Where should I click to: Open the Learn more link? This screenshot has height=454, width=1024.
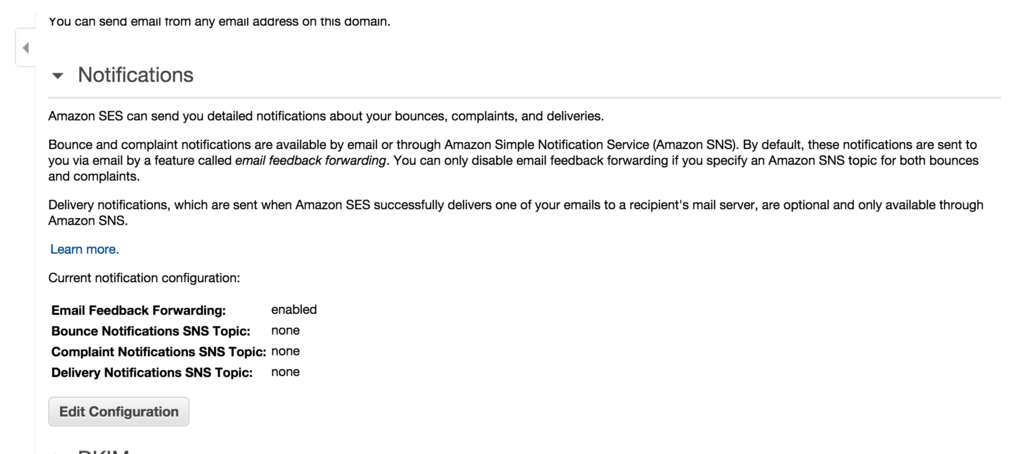(84, 249)
